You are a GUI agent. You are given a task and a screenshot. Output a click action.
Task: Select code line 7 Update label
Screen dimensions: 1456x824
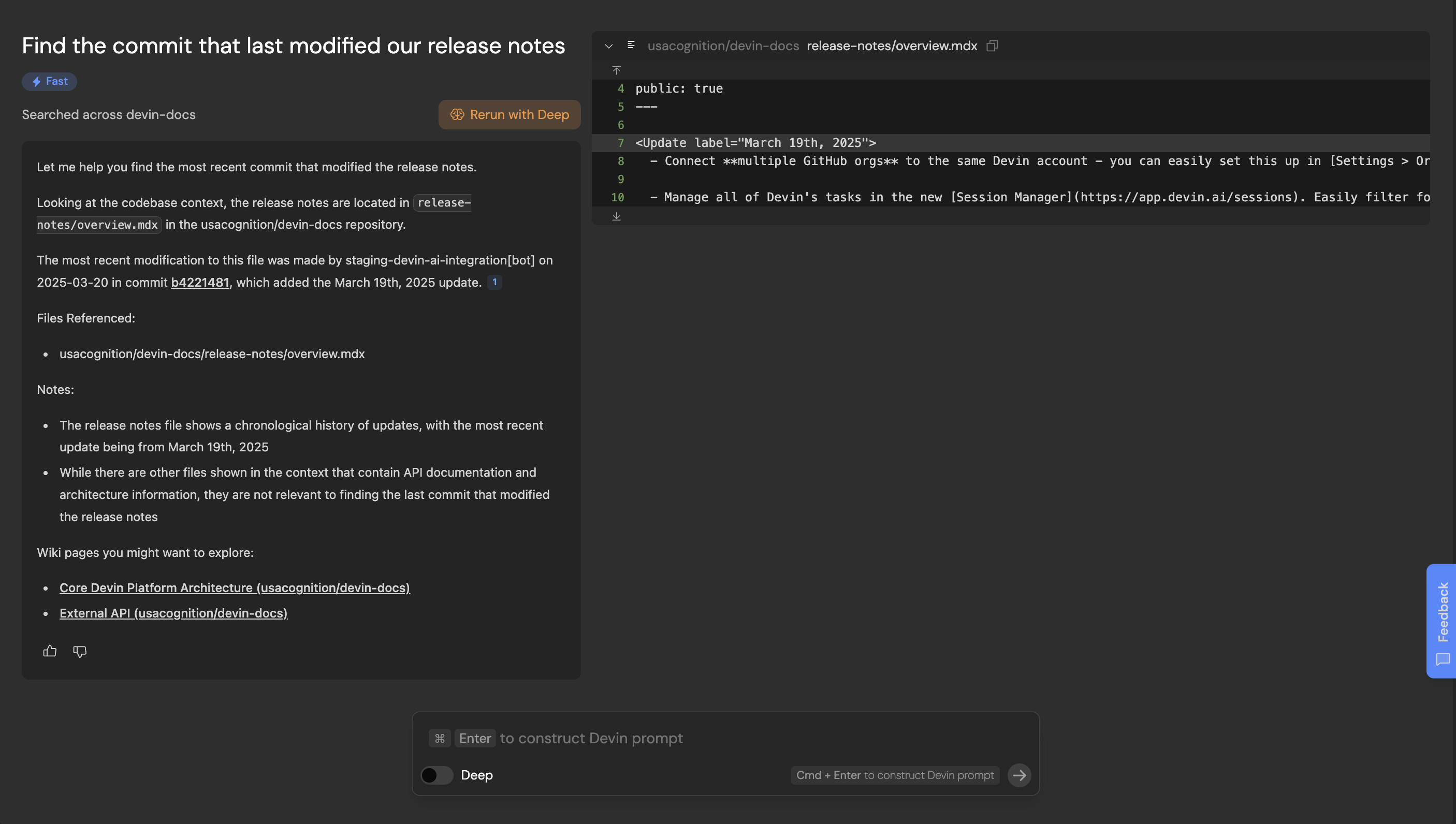pyautogui.click(x=755, y=143)
